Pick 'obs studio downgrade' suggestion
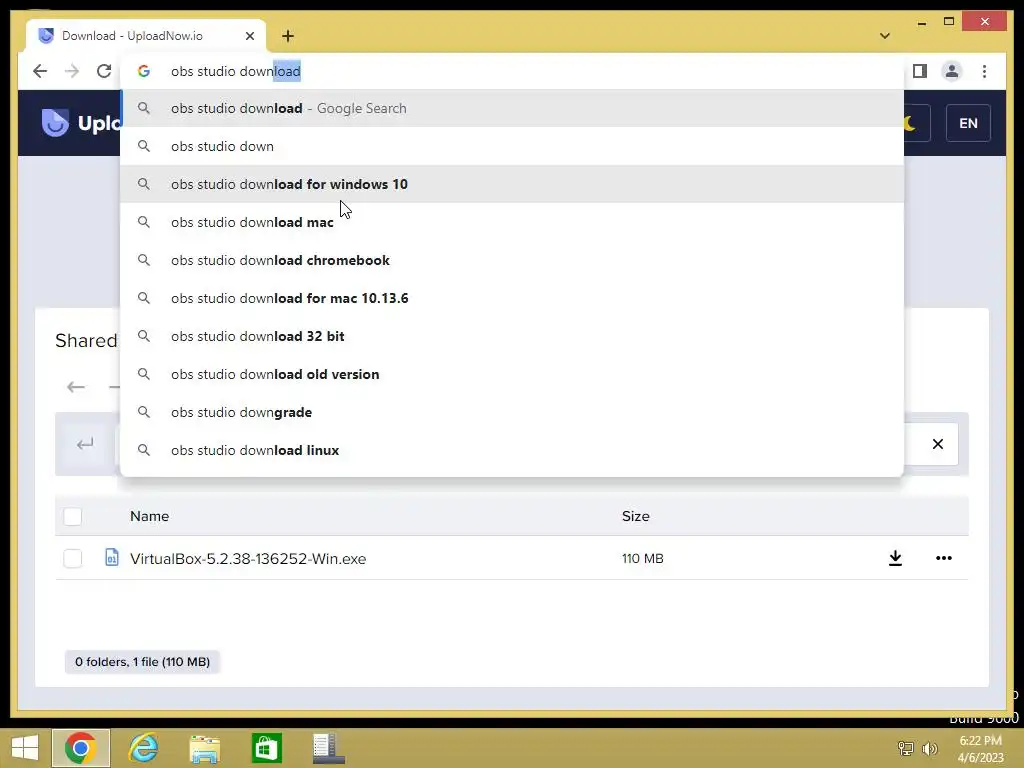The height and width of the screenshot is (768, 1024). 512,412
